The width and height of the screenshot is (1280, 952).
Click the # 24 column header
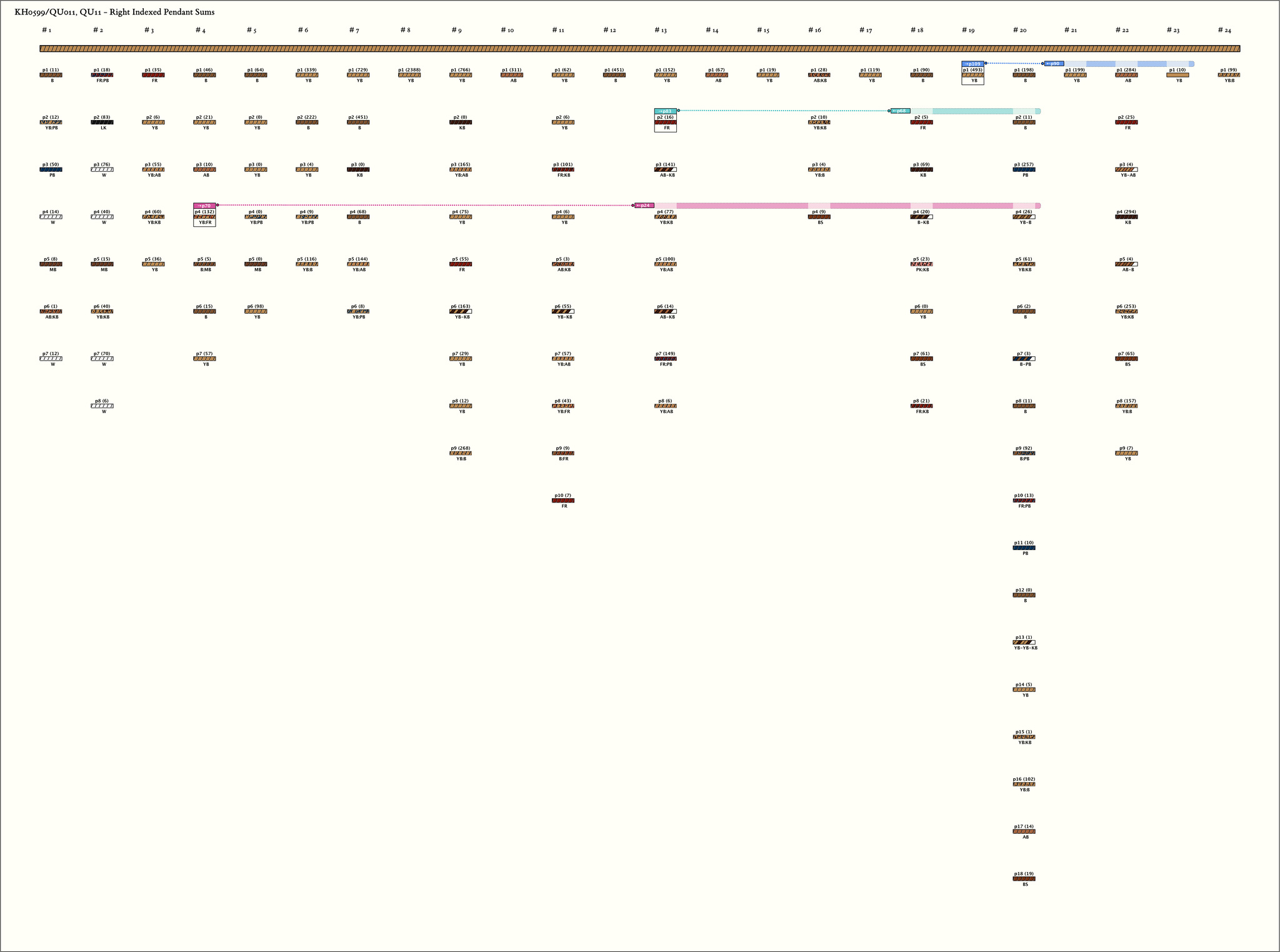(x=1224, y=30)
